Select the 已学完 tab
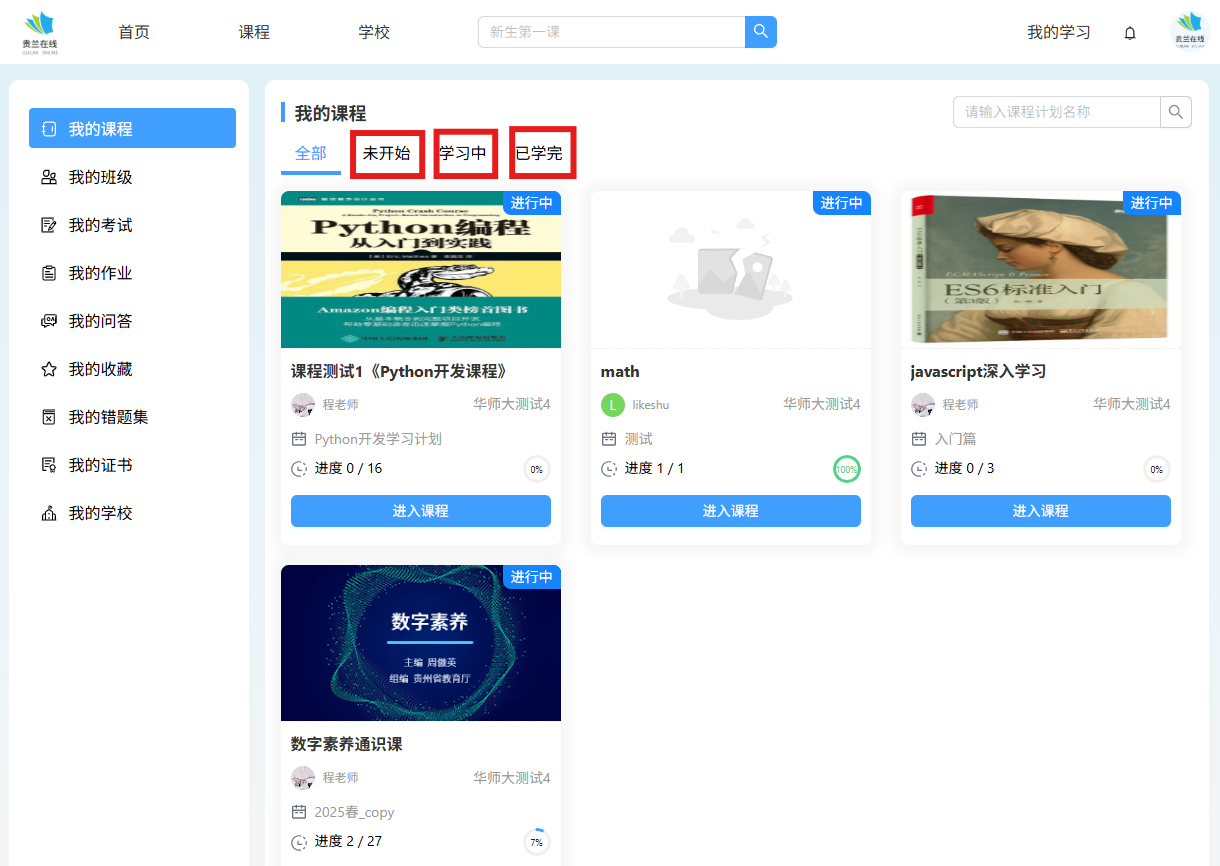The height and width of the screenshot is (866, 1220). [541, 154]
